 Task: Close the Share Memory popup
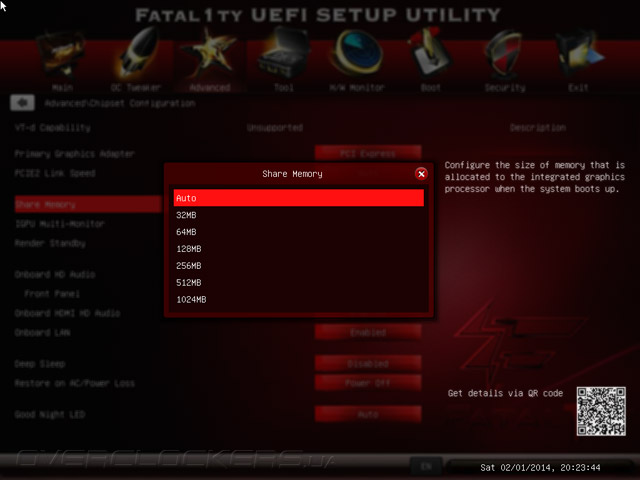[x=421, y=174]
